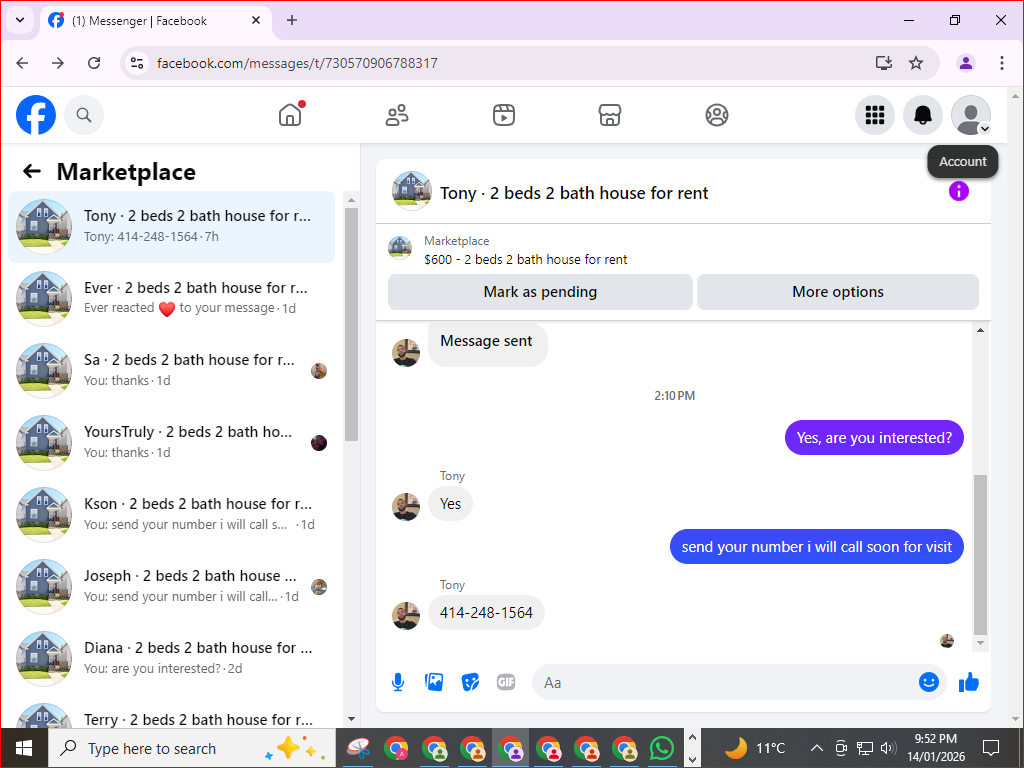Click Mark as pending button
1024x768 pixels.
click(540, 292)
